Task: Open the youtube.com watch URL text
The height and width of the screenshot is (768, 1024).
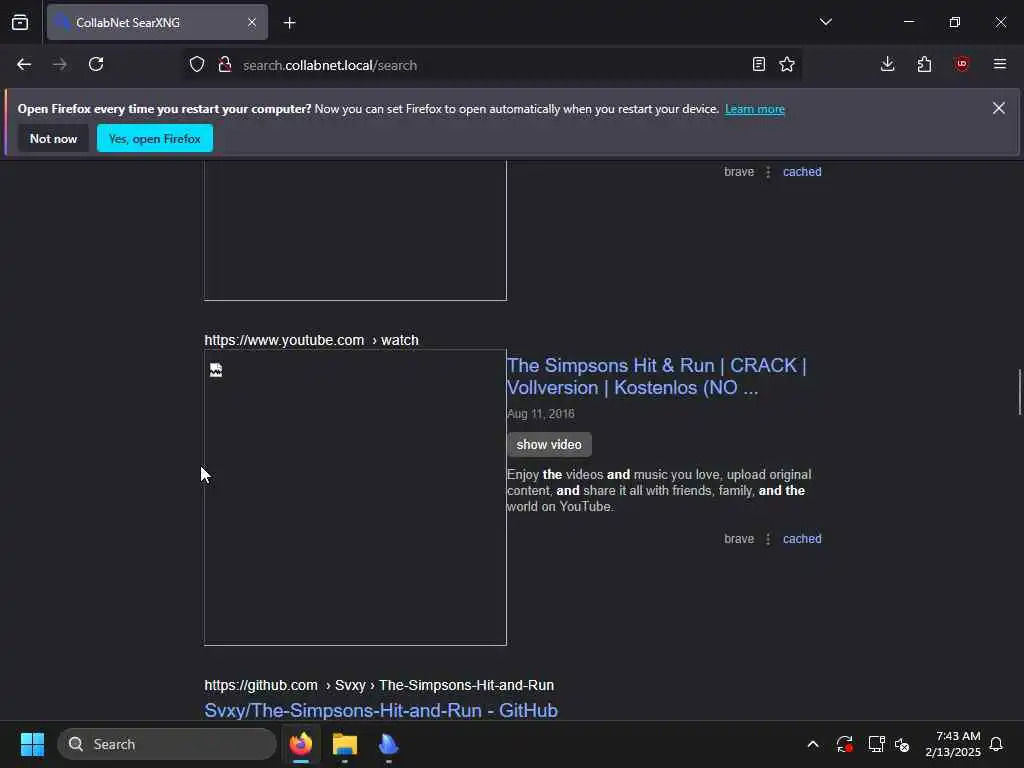Action: coord(311,340)
